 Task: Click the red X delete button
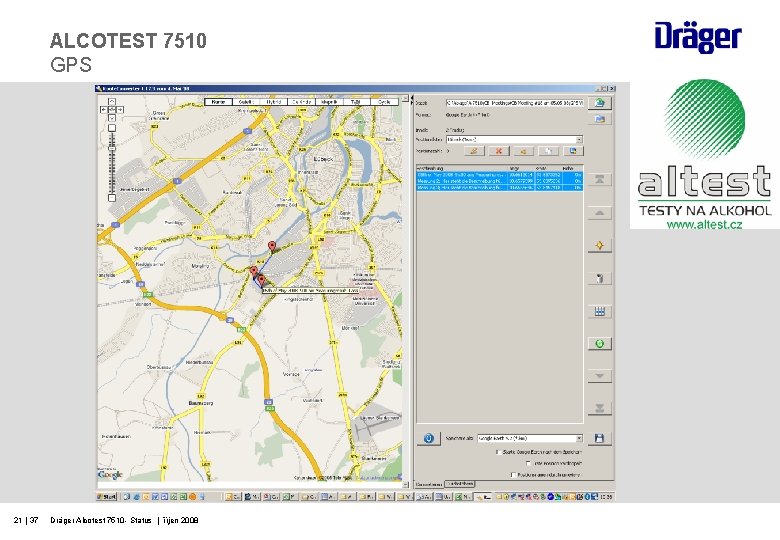(x=499, y=151)
